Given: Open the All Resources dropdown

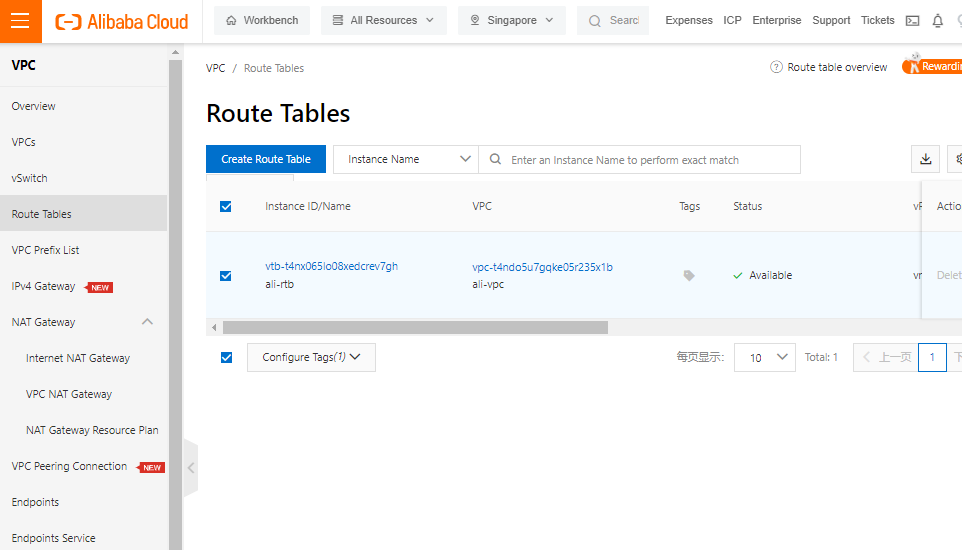Looking at the screenshot, I should pos(383,20).
